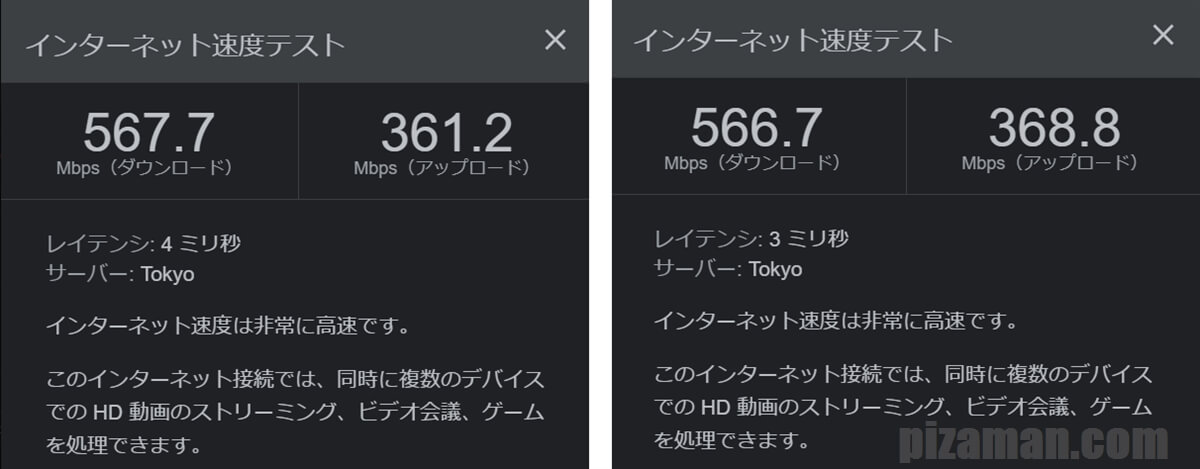Select the ダウンロード label under 566.7
This screenshot has height=469, width=1200.
(x=753, y=162)
